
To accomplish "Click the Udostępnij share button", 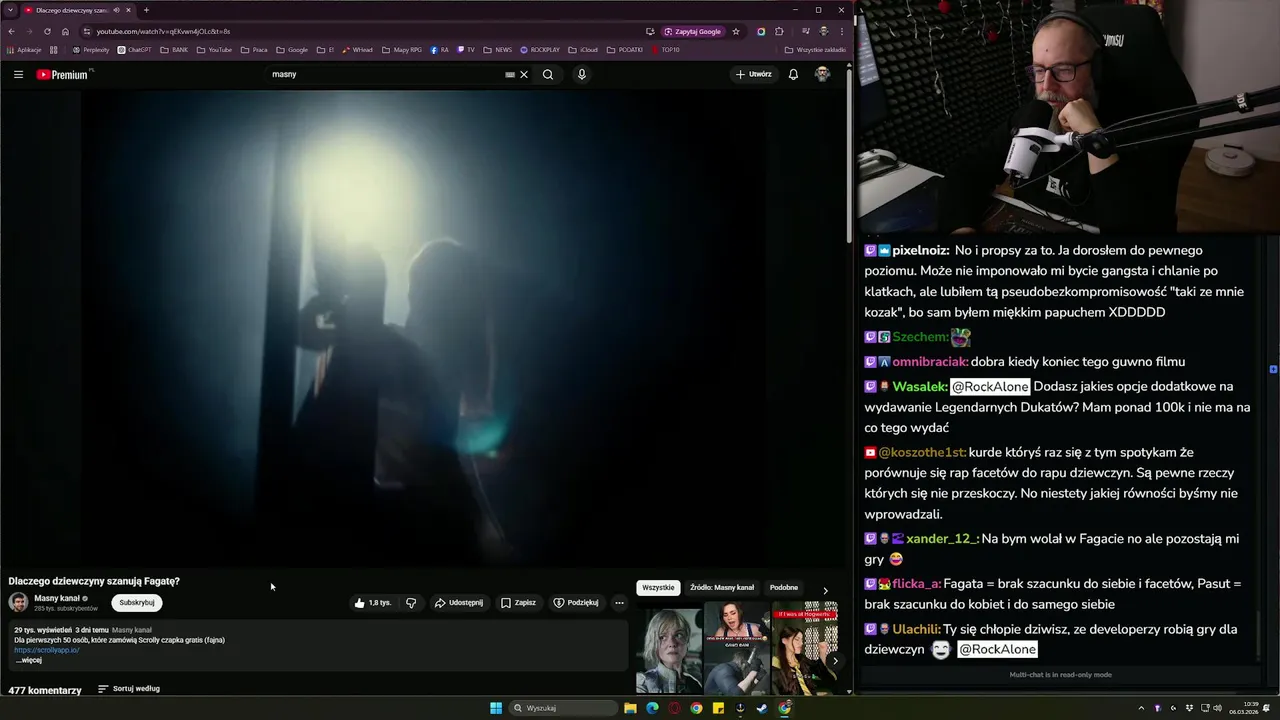I will click(x=459, y=603).
